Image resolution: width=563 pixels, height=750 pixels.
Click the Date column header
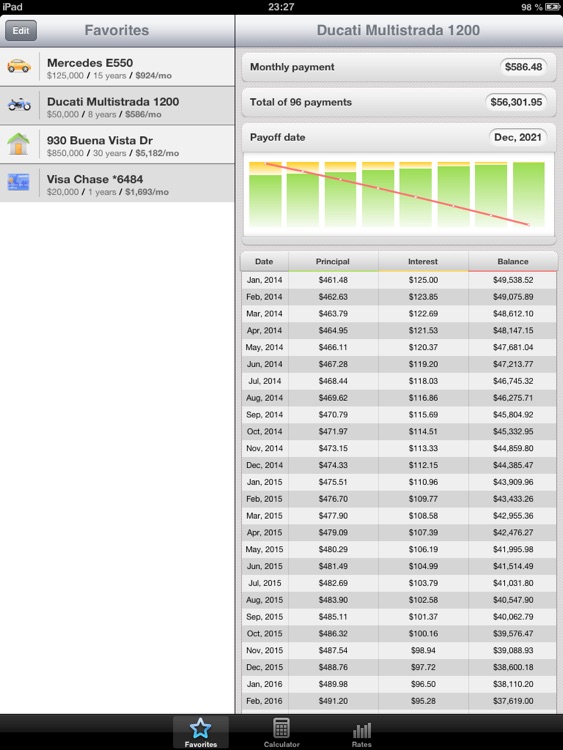(264, 262)
